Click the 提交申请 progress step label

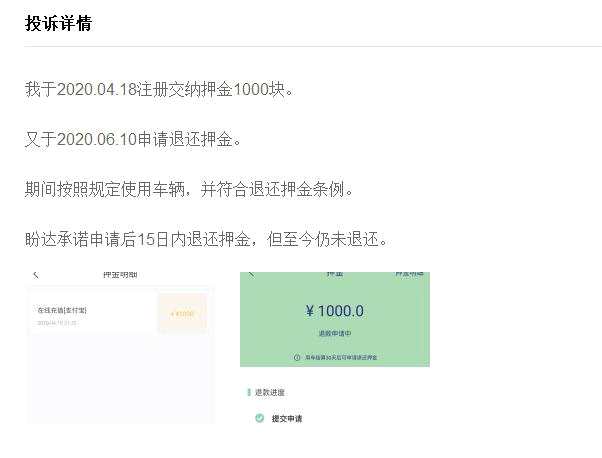[x=287, y=418]
